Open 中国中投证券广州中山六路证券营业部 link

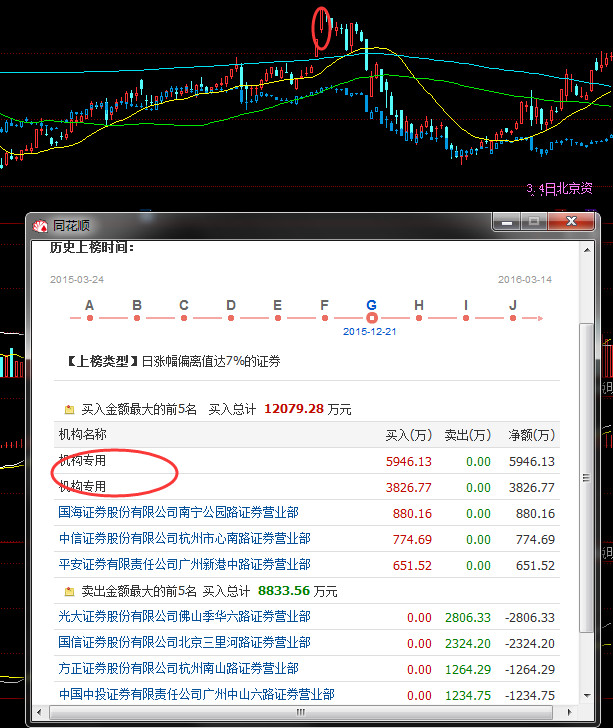point(196,695)
